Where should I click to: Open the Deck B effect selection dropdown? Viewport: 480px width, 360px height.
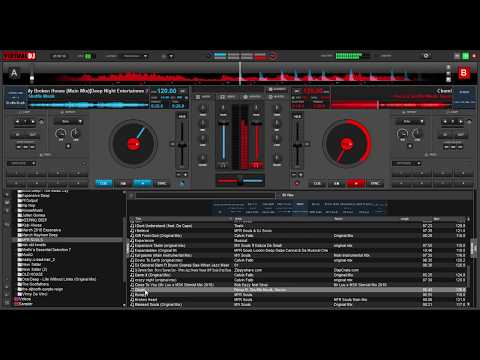[410, 122]
